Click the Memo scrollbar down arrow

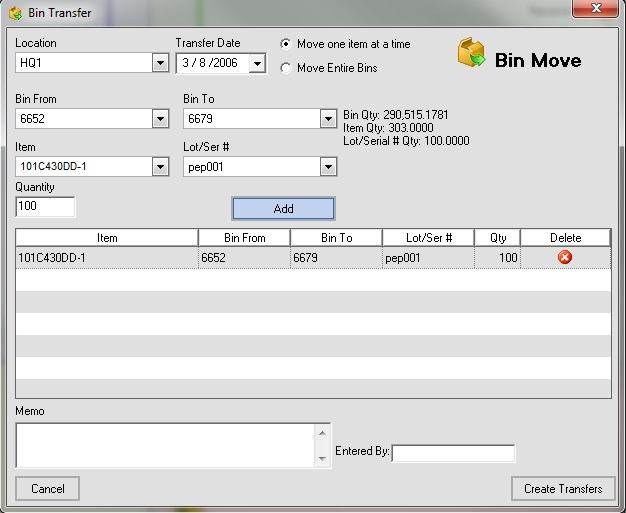(322, 459)
